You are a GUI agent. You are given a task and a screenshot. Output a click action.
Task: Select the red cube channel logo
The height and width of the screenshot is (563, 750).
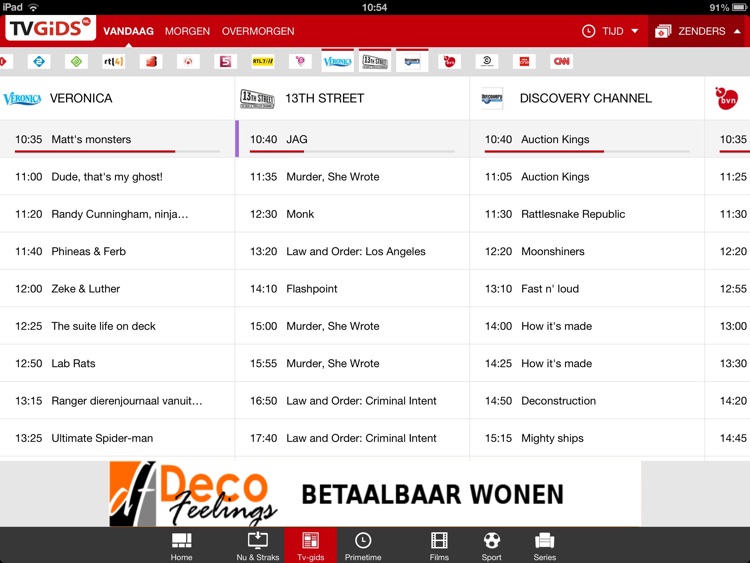pyautogui.click(x=151, y=61)
